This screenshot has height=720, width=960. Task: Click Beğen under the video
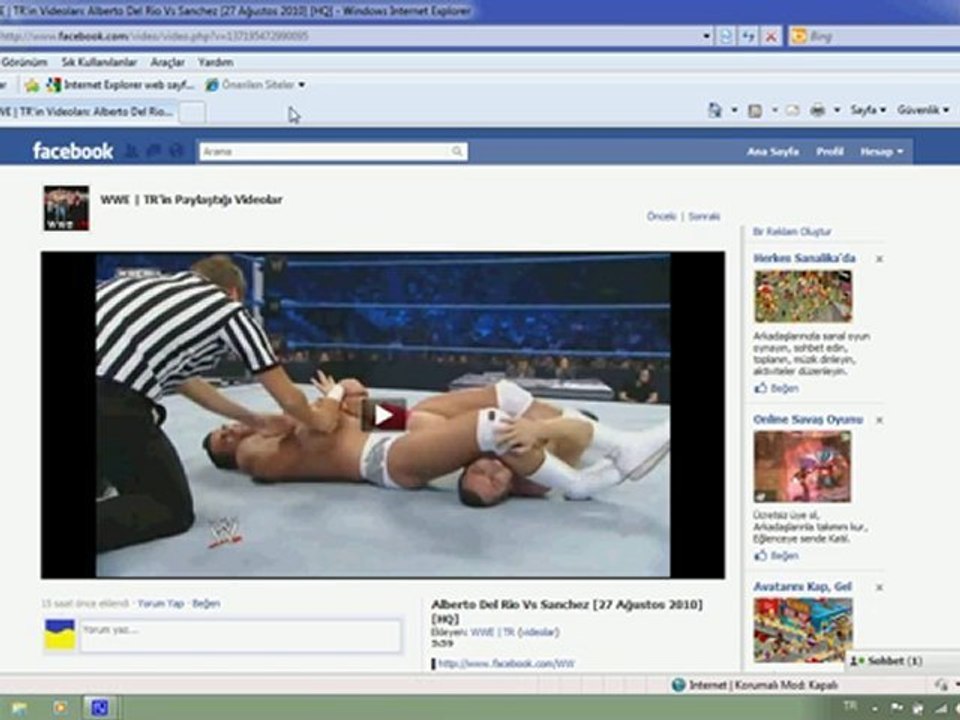pos(206,604)
